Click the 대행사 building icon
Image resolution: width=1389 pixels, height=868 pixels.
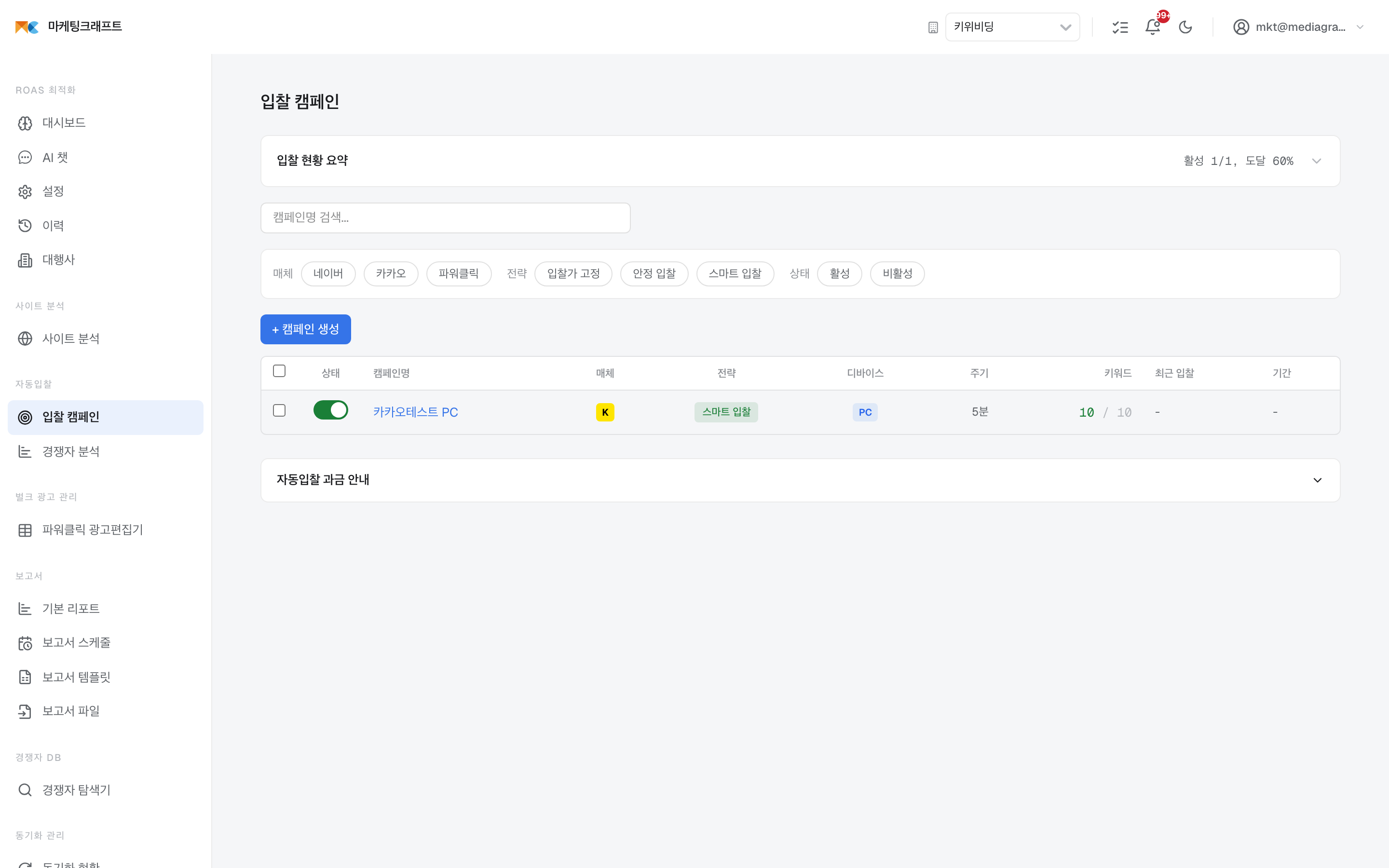tap(25, 260)
